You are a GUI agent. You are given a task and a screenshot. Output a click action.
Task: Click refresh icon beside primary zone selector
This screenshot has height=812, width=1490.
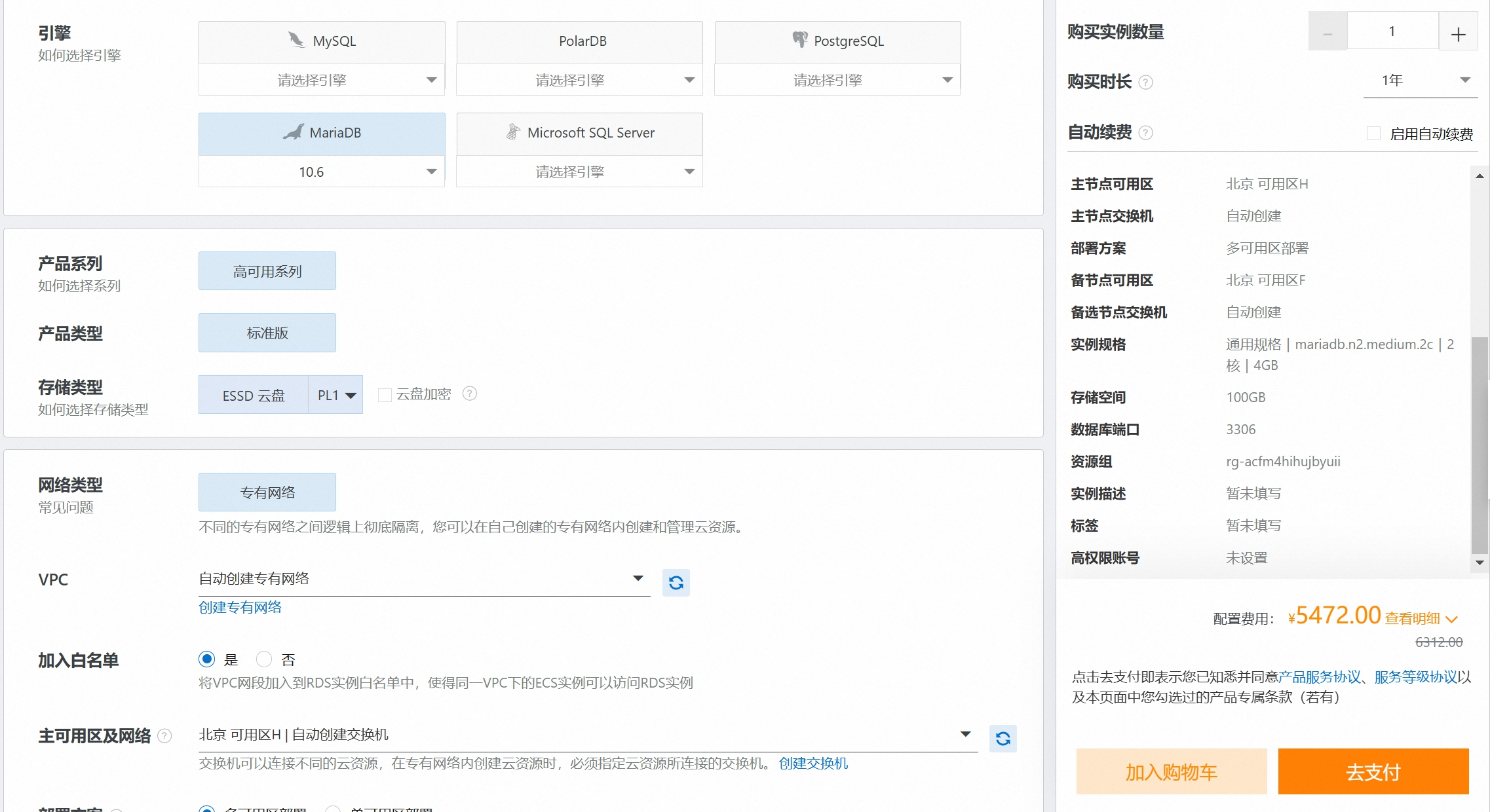tap(1003, 739)
